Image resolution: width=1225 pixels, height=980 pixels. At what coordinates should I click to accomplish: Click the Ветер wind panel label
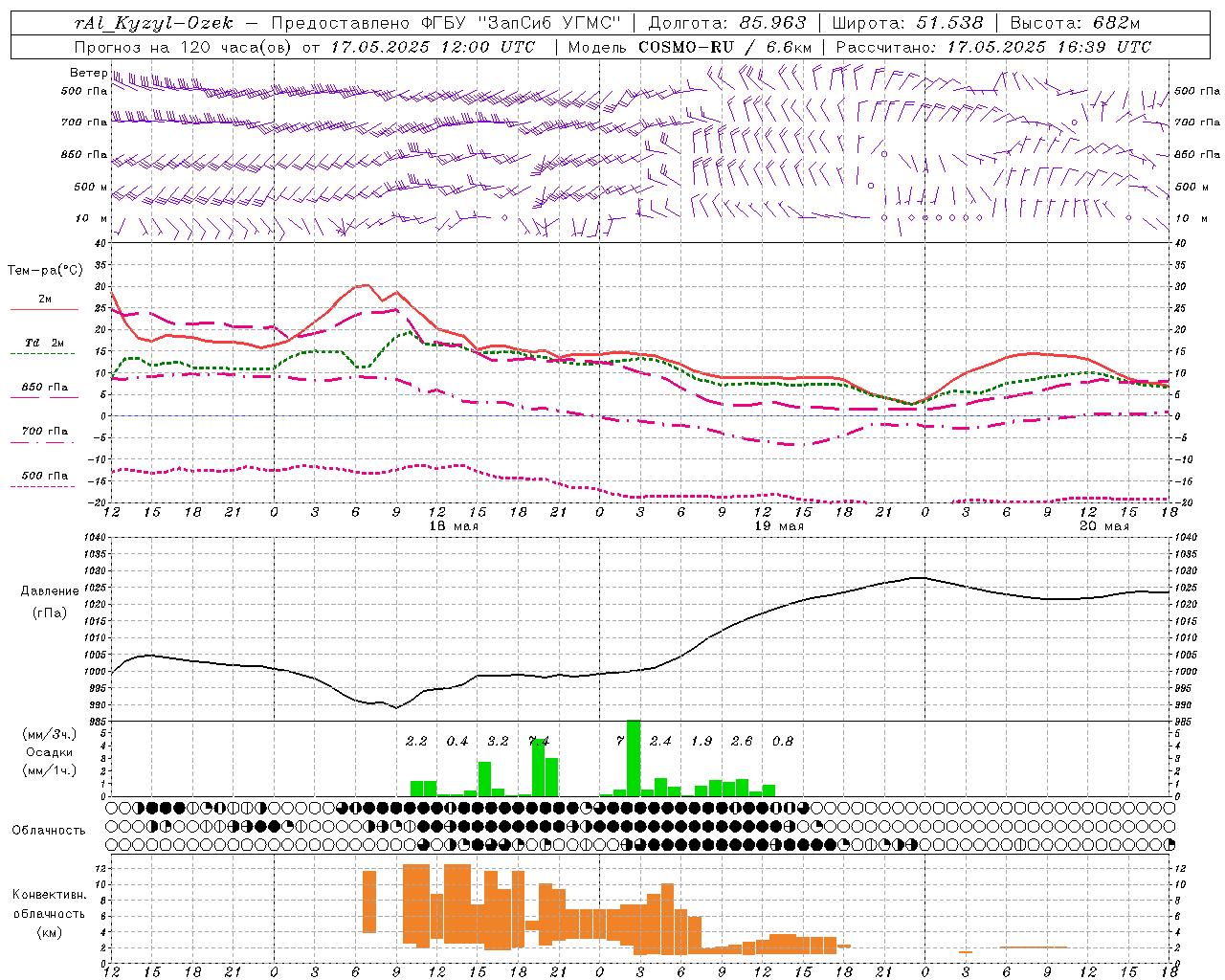click(x=88, y=73)
